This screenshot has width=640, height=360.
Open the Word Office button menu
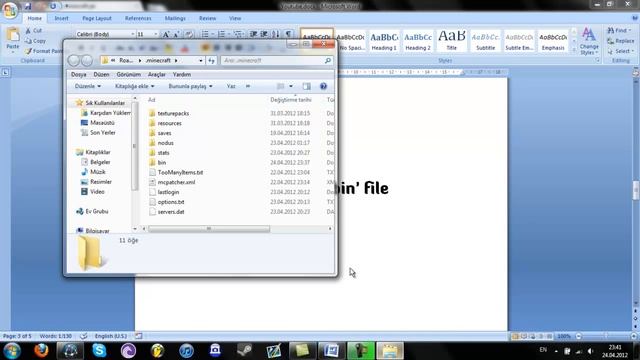9,10
